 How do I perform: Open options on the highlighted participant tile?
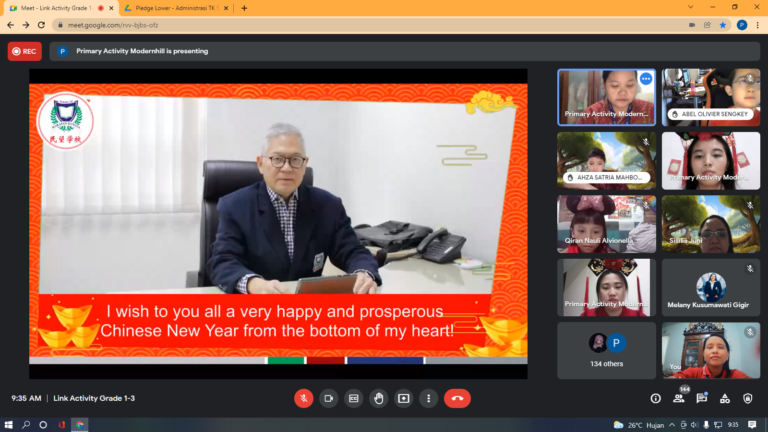(646, 78)
